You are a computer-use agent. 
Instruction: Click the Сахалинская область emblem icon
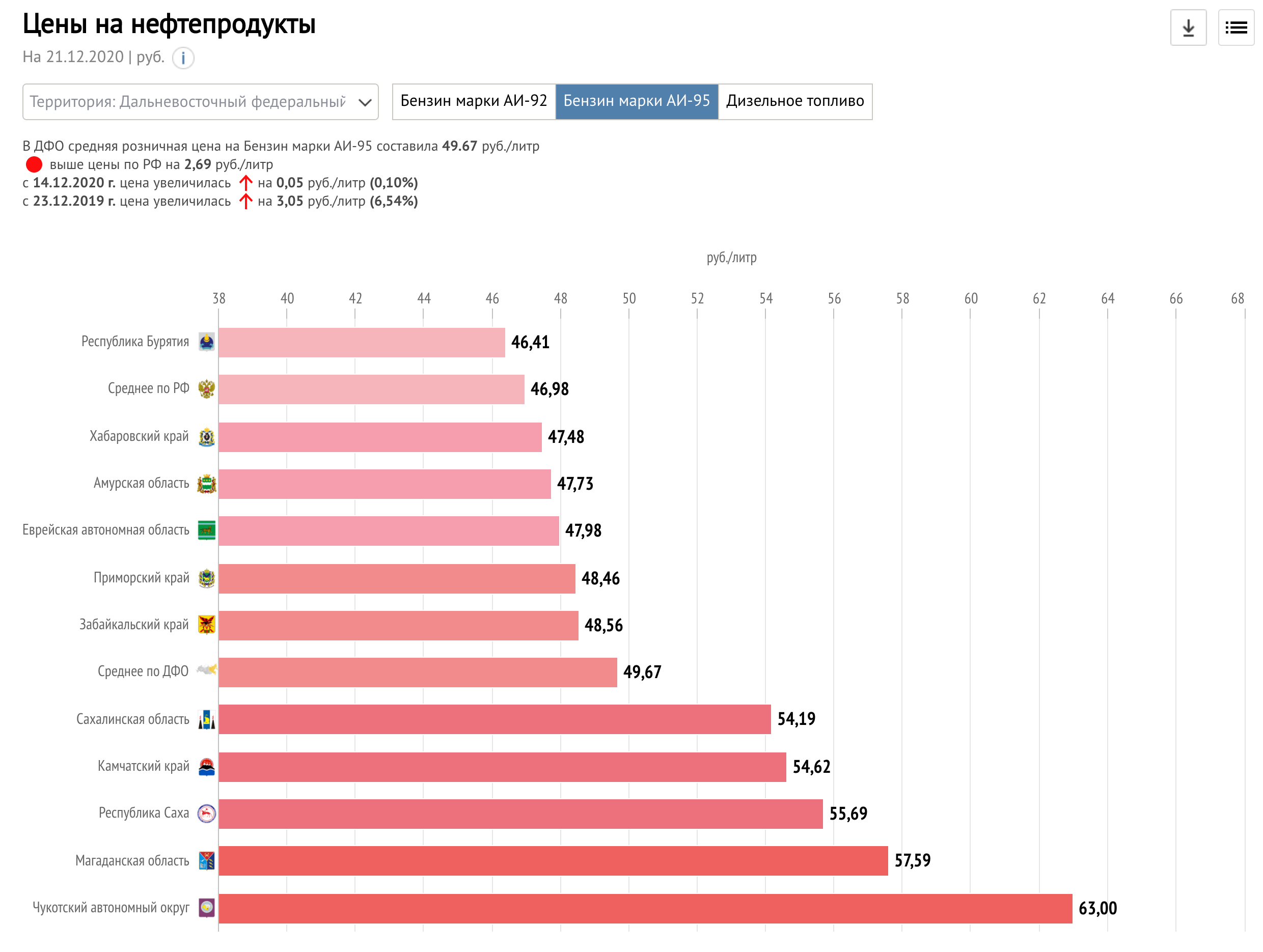point(206,719)
